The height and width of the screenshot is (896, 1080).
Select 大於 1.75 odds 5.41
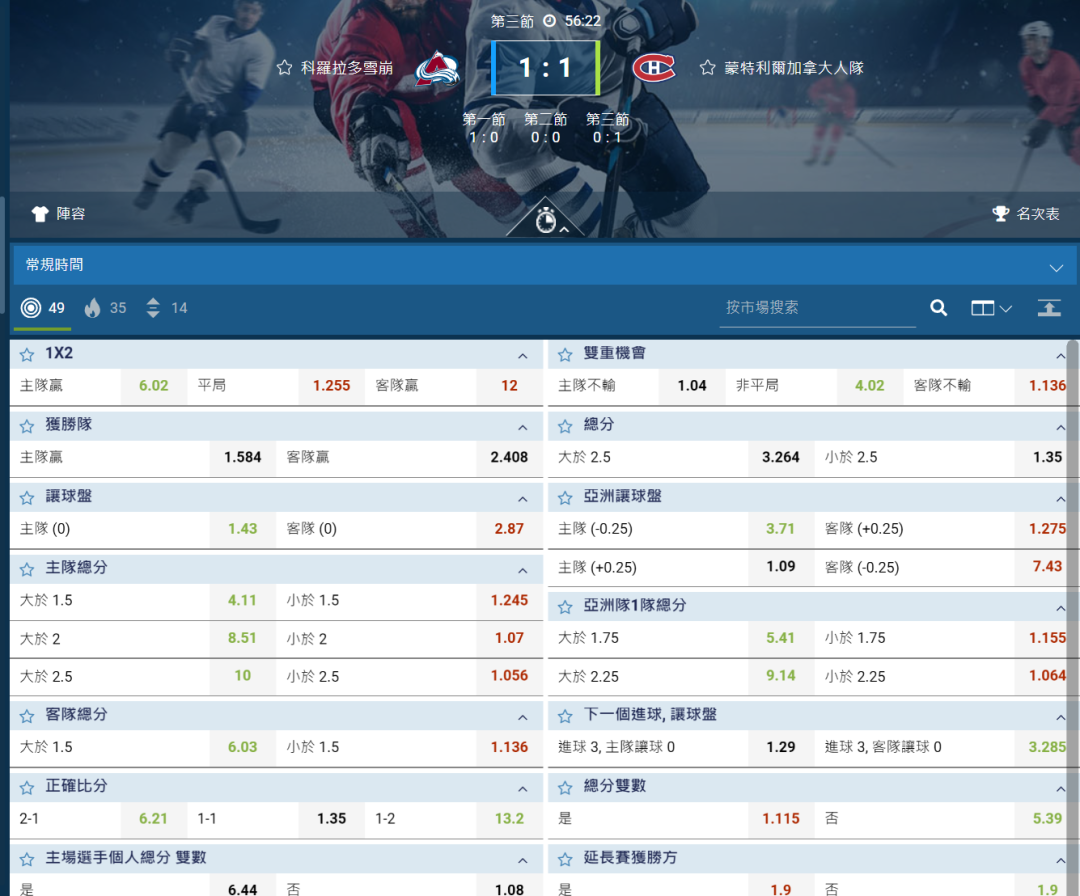coord(780,638)
